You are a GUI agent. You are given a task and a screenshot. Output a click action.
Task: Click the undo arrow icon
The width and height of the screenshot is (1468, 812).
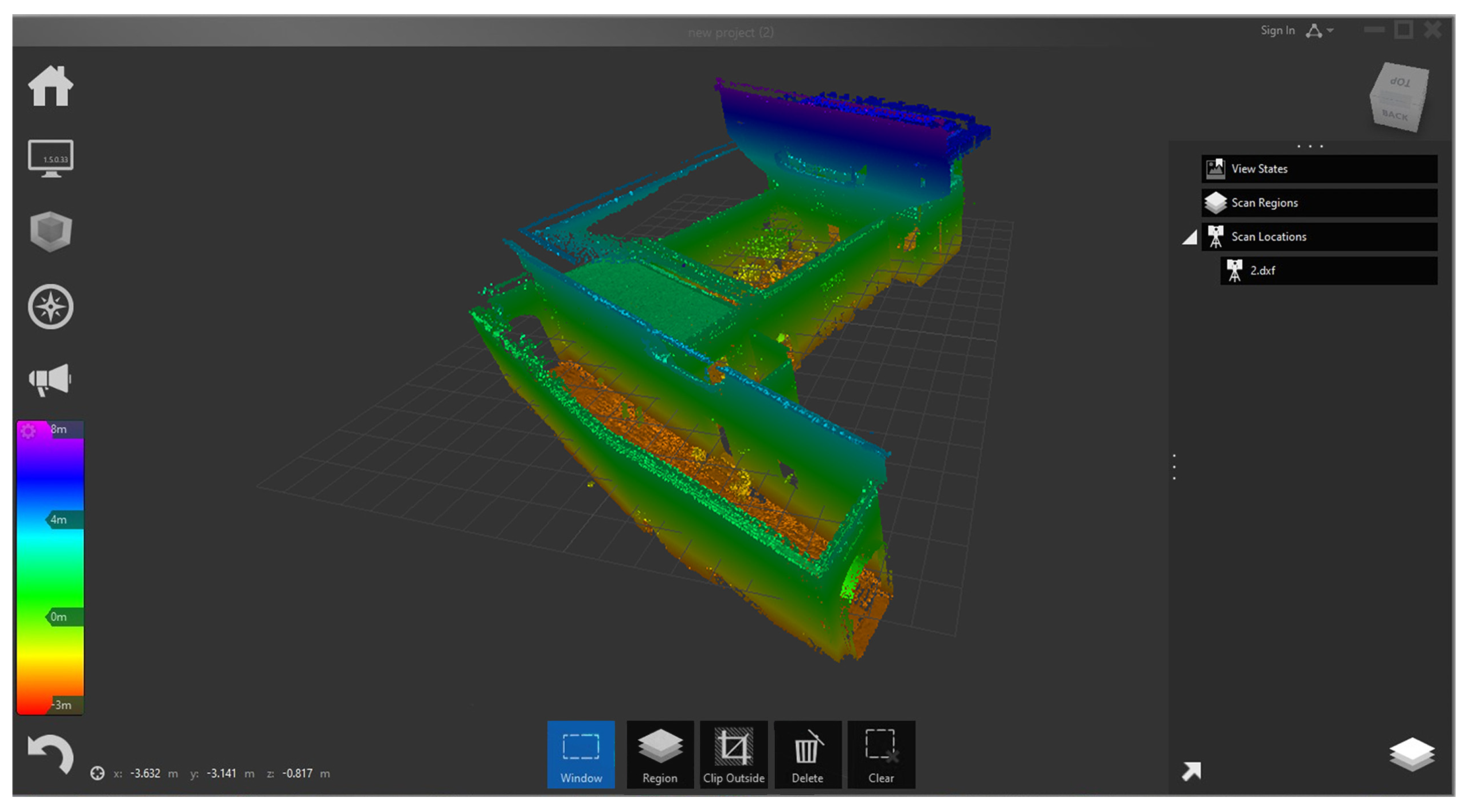50,754
